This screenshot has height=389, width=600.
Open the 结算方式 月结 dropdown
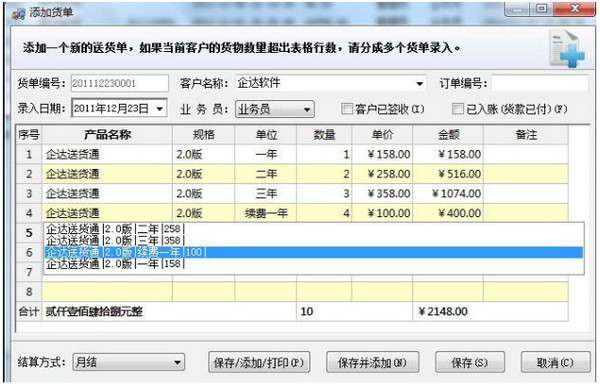[x=129, y=362]
